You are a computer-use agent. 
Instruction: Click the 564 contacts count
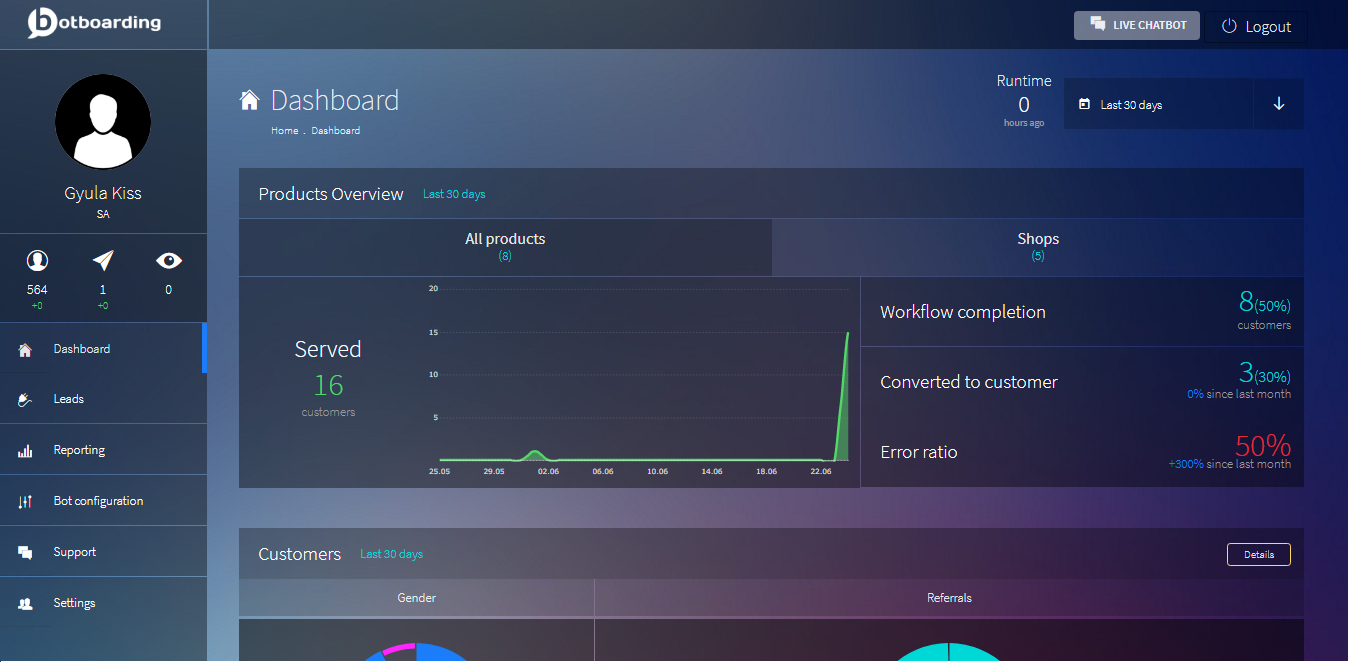click(x=37, y=290)
